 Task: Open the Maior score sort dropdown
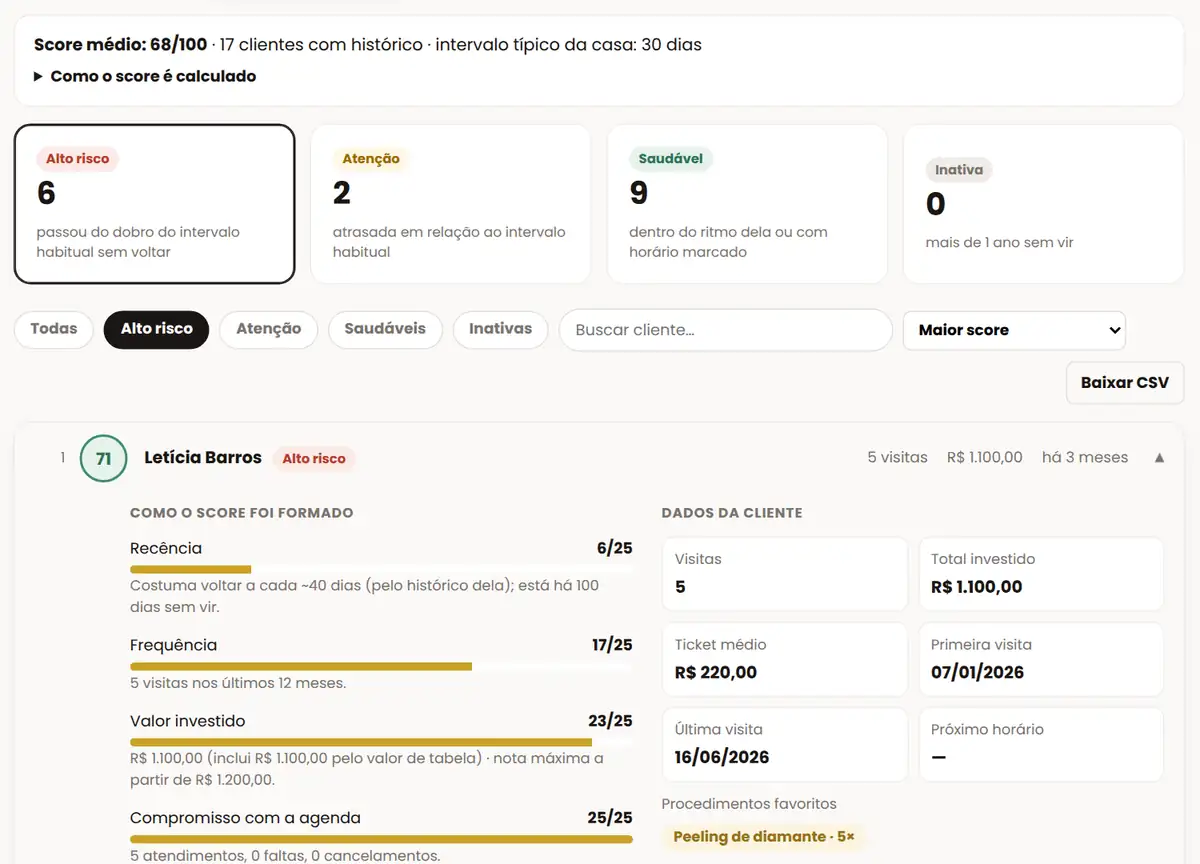pos(1014,330)
